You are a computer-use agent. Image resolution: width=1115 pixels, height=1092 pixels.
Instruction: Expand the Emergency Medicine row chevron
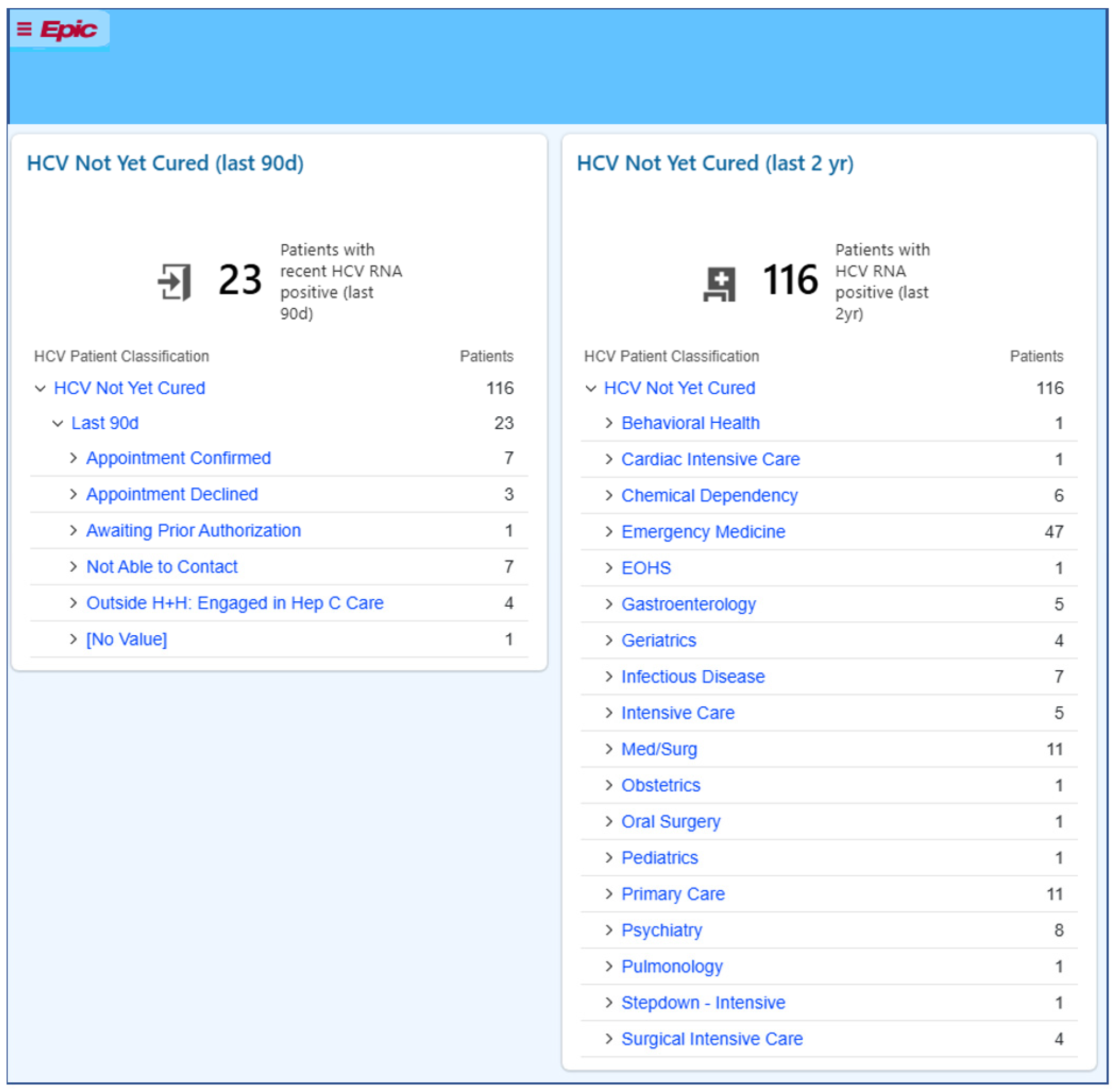[609, 532]
